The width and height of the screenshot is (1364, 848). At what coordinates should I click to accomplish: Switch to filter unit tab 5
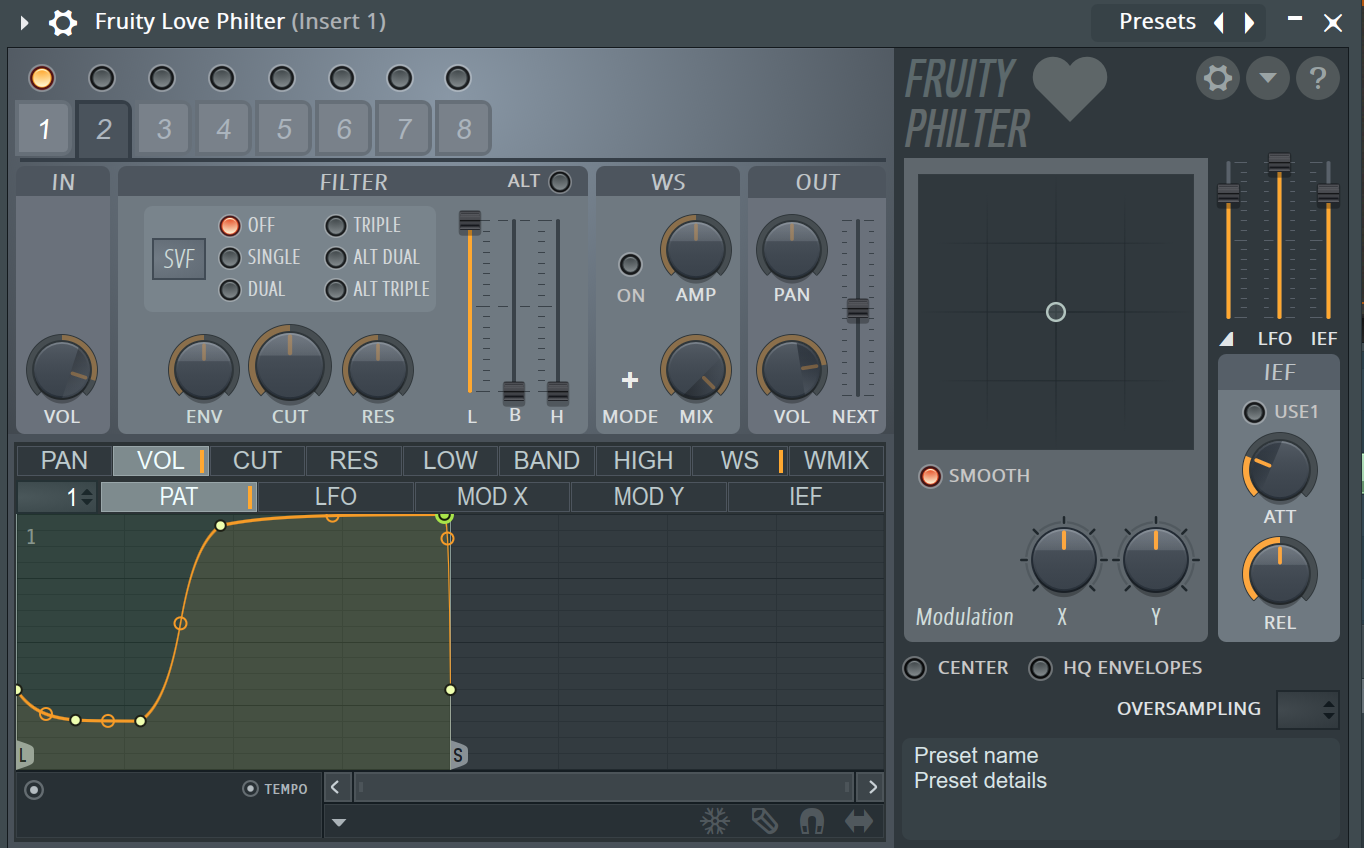pyautogui.click(x=284, y=129)
